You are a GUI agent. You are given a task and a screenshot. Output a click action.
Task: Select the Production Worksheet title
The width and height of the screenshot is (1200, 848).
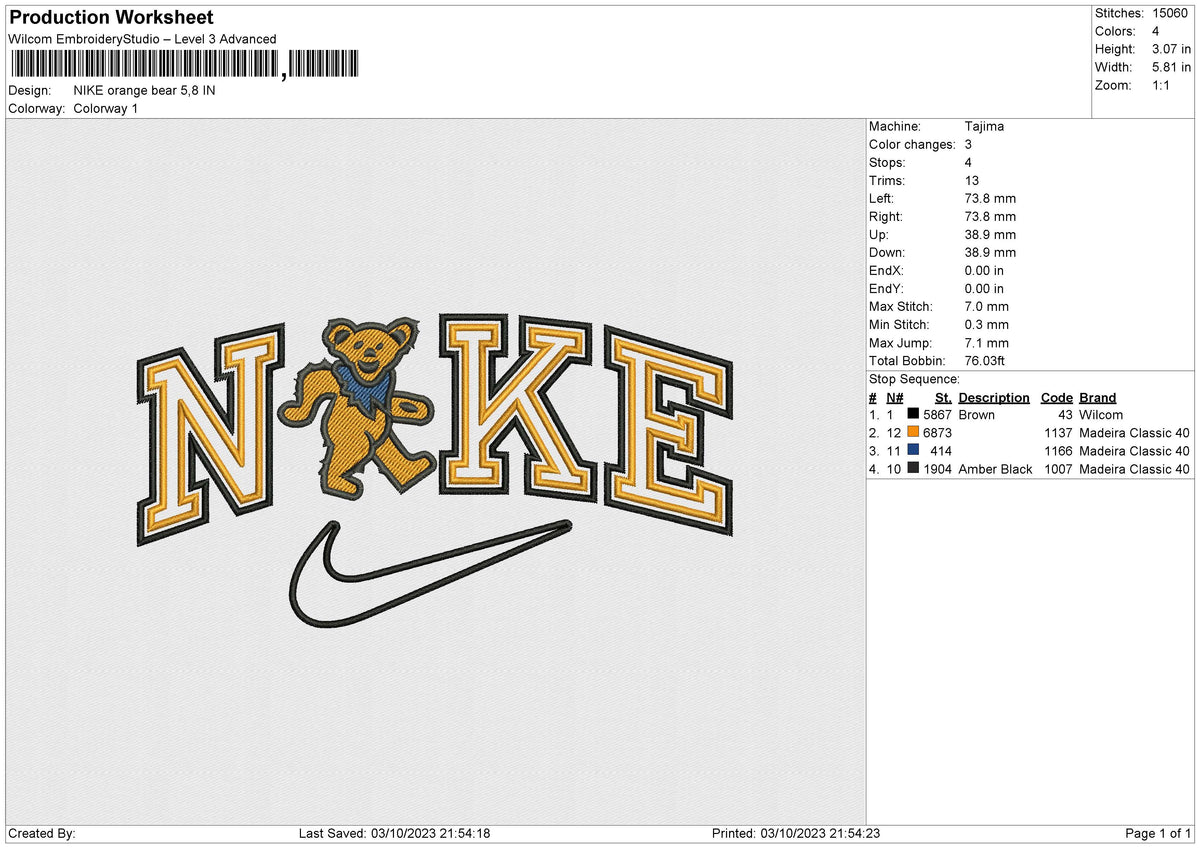(x=111, y=18)
